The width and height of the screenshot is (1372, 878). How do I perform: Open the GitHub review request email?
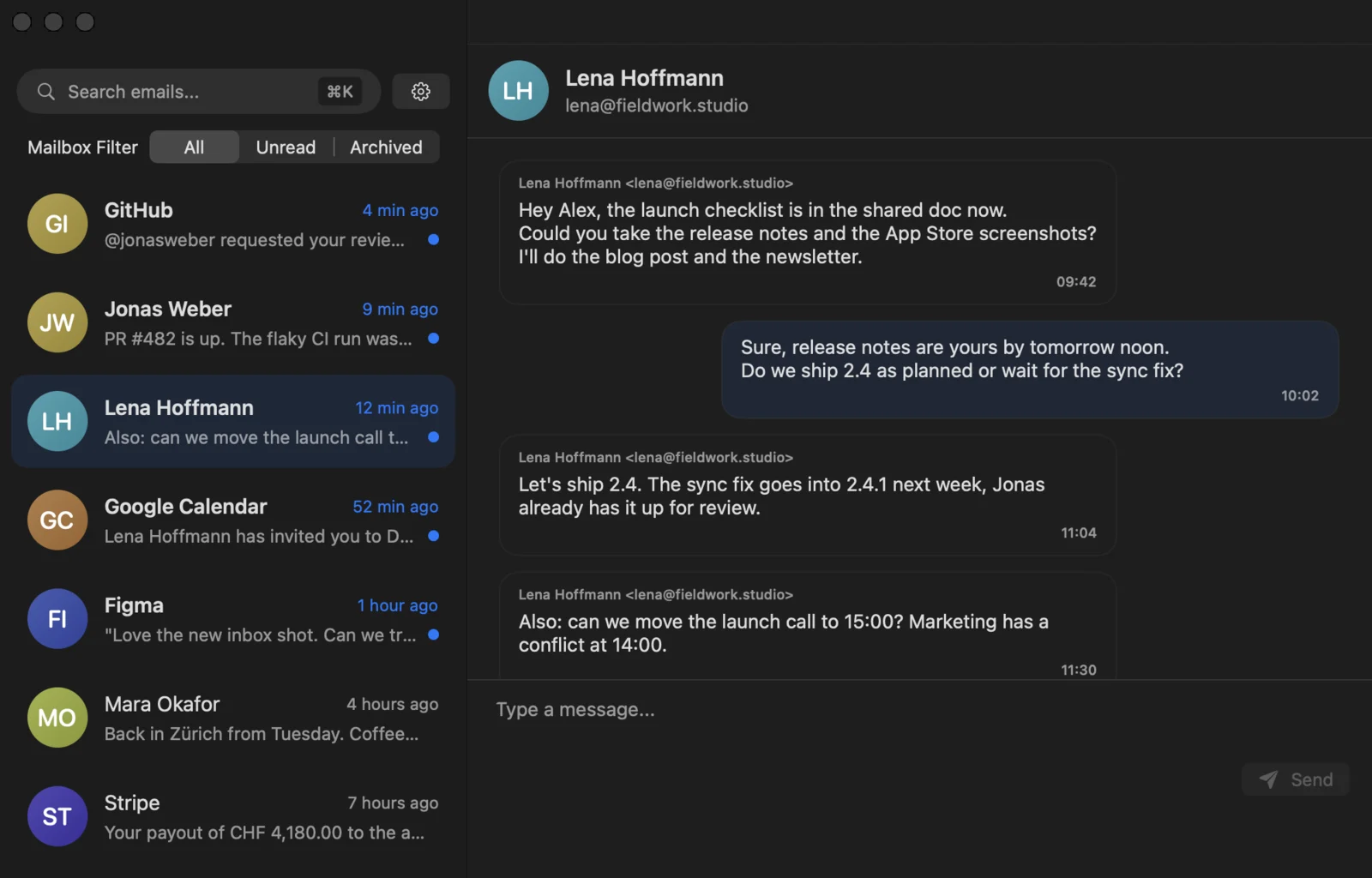[x=232, y=224]
